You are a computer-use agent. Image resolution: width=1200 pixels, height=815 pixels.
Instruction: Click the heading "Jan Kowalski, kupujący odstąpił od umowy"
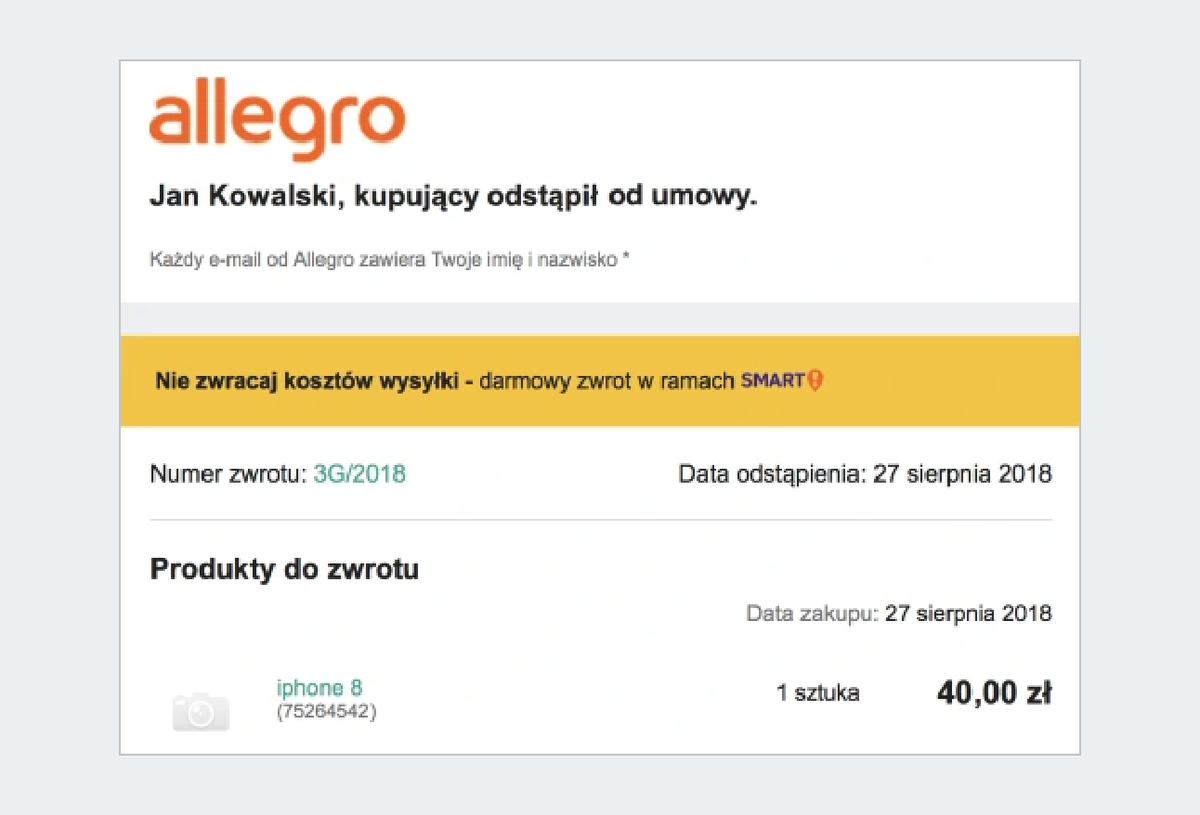click(x=453, y=197)
